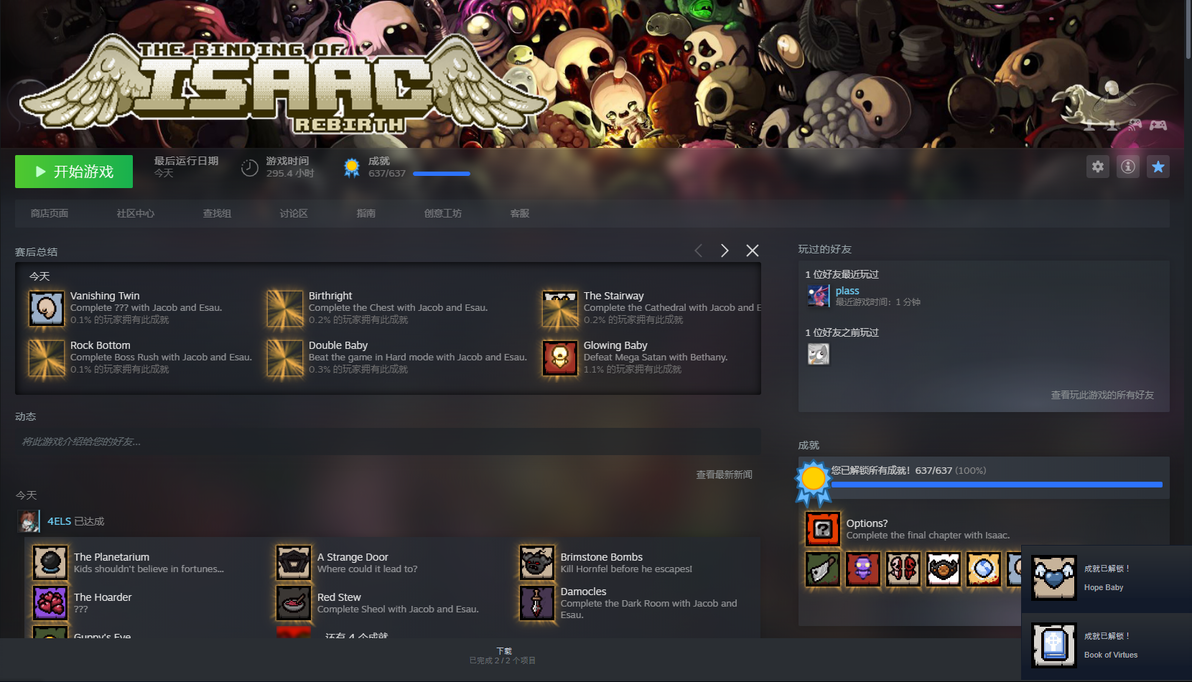Open friend plass profile link
This screenshot has height=682, width=1192.
coord(847,290)
